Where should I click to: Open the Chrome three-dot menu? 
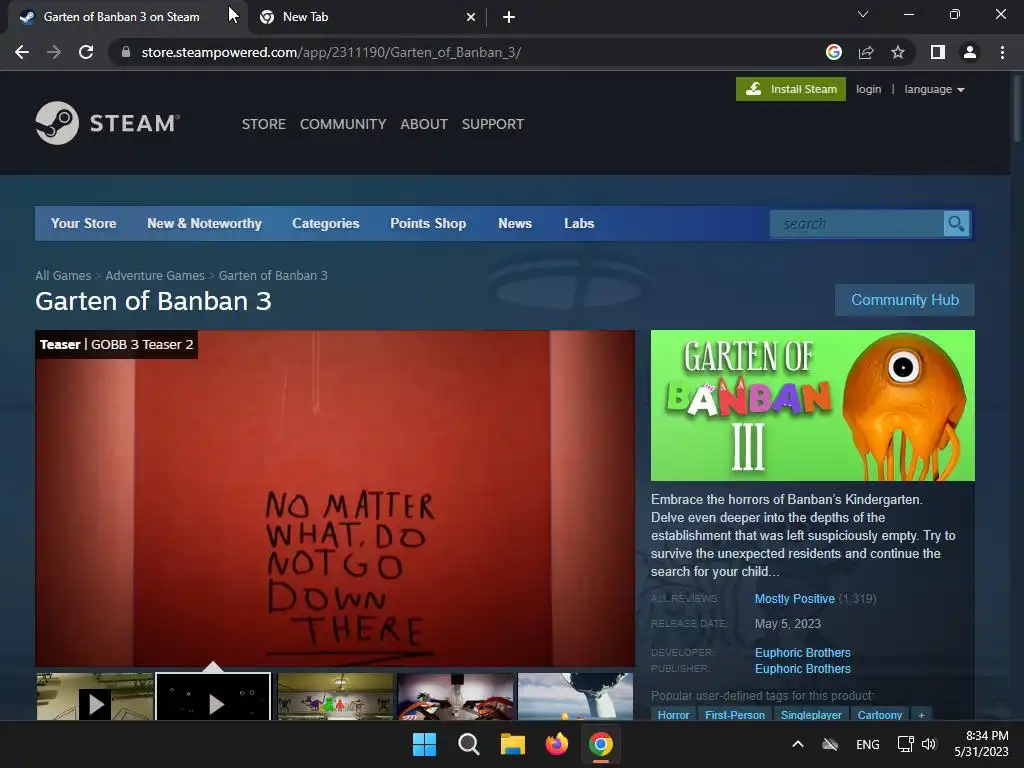coord(1002,52)
